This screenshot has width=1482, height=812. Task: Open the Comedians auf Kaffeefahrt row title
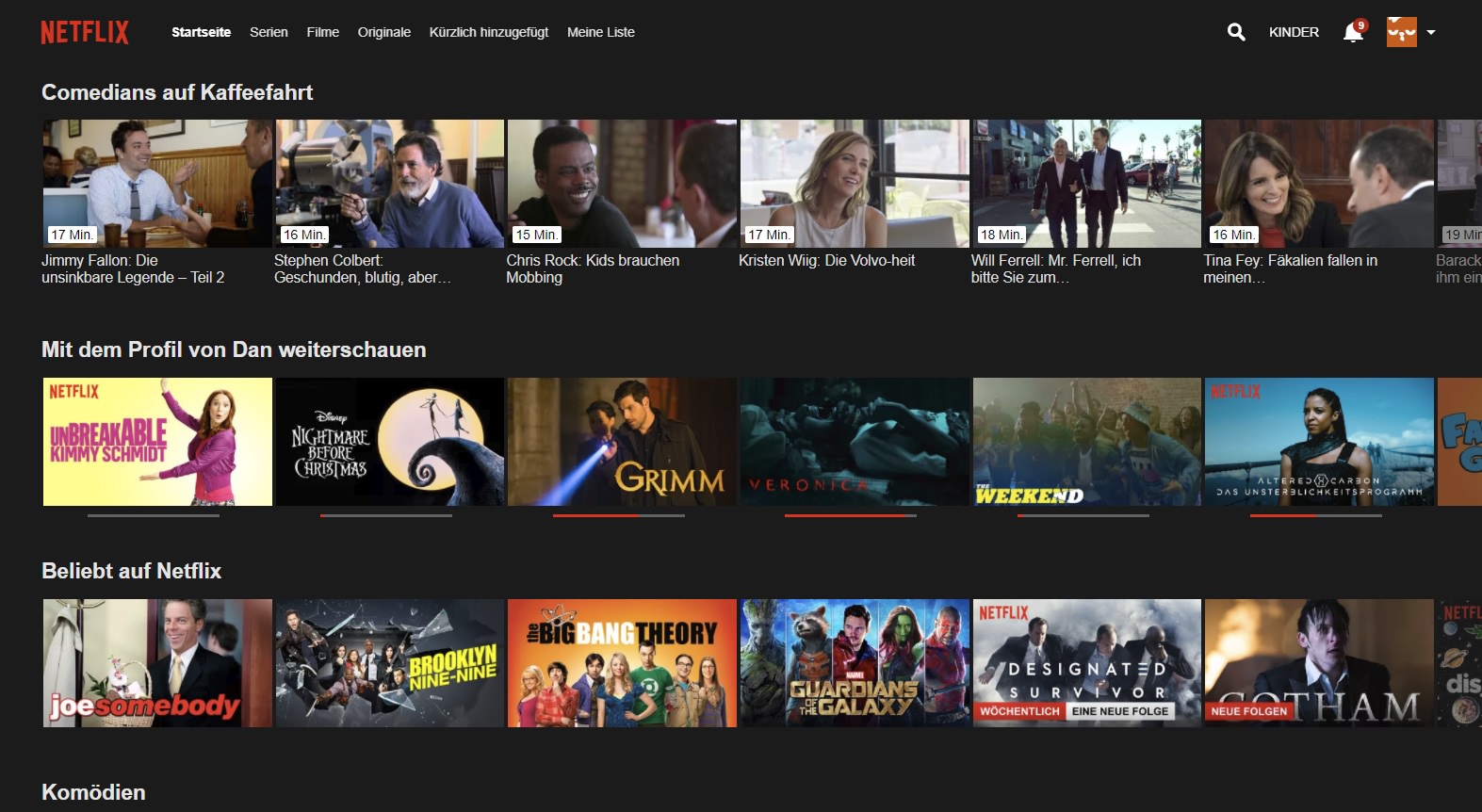(x=177, y=92)
